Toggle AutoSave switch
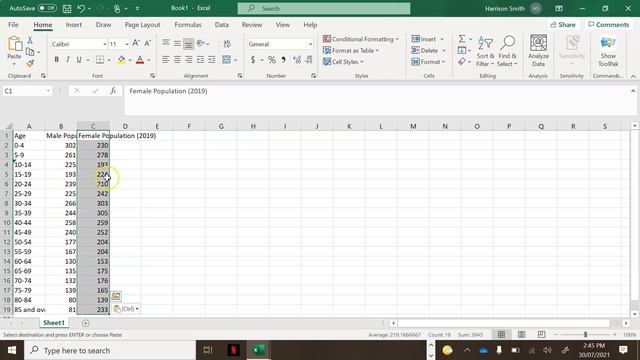Viewport: 640px width, 360px height. click(47, 8)
